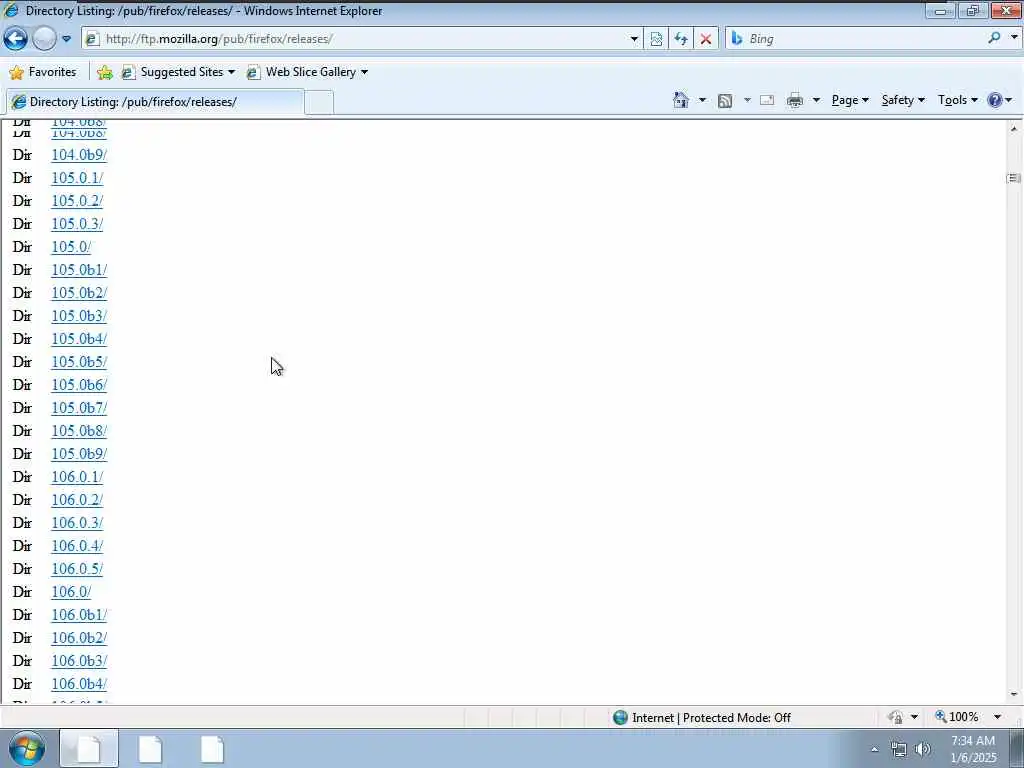Open link 105.0b5/

pos(79,362)
